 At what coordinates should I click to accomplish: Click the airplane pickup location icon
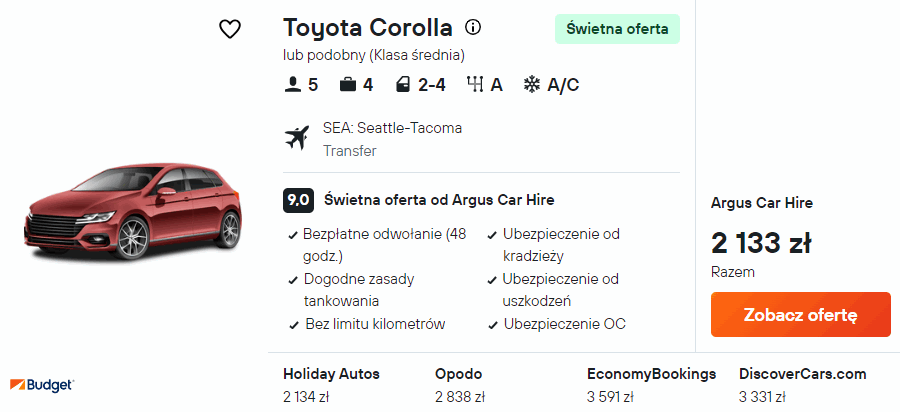(298, 138)
